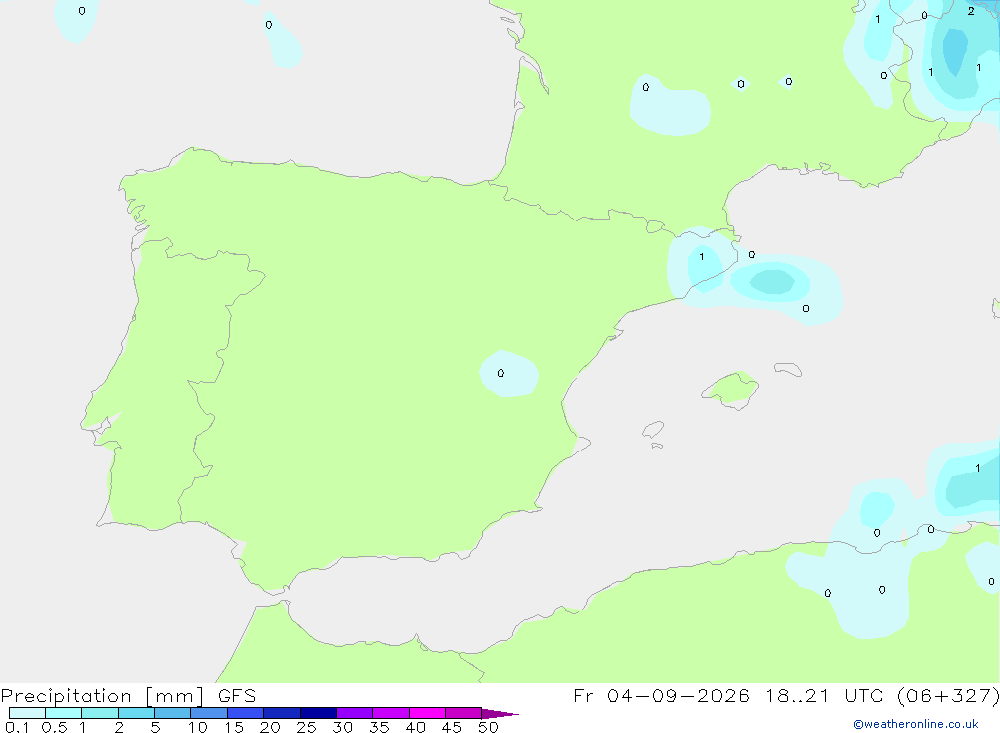Image resolution: width=1000 pixels, height=733 pixels.
Task: Click the 45–50 mm legend swatch
Action: (464, 713)
